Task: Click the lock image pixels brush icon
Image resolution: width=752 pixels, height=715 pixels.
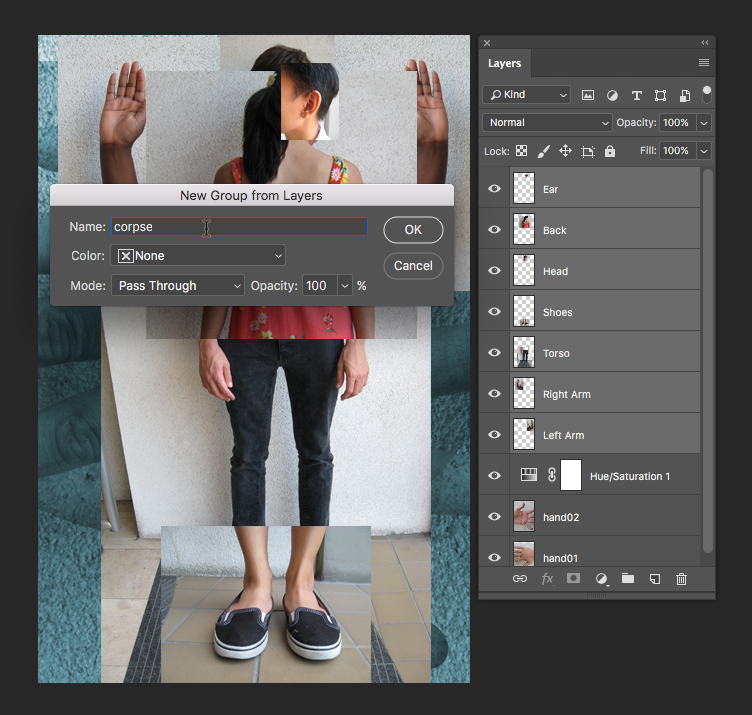Action: (x=543, y=151)
